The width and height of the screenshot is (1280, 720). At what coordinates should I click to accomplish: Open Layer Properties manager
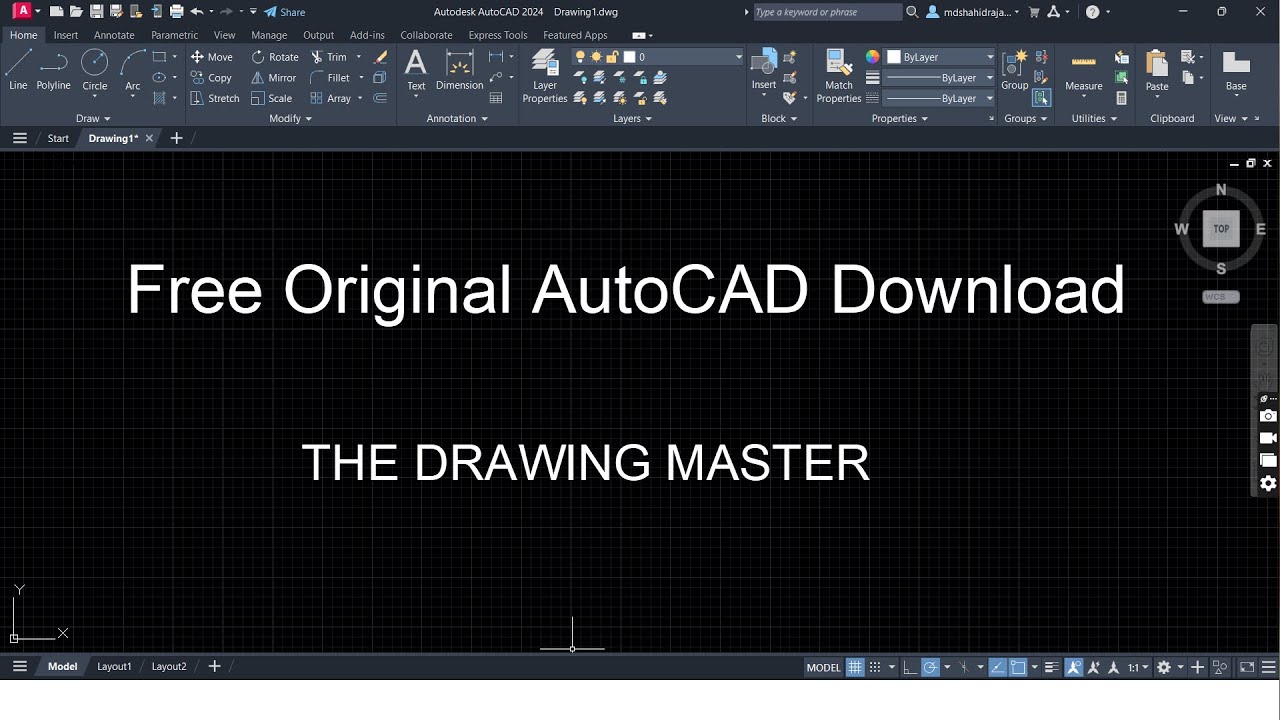coord(545,77)
